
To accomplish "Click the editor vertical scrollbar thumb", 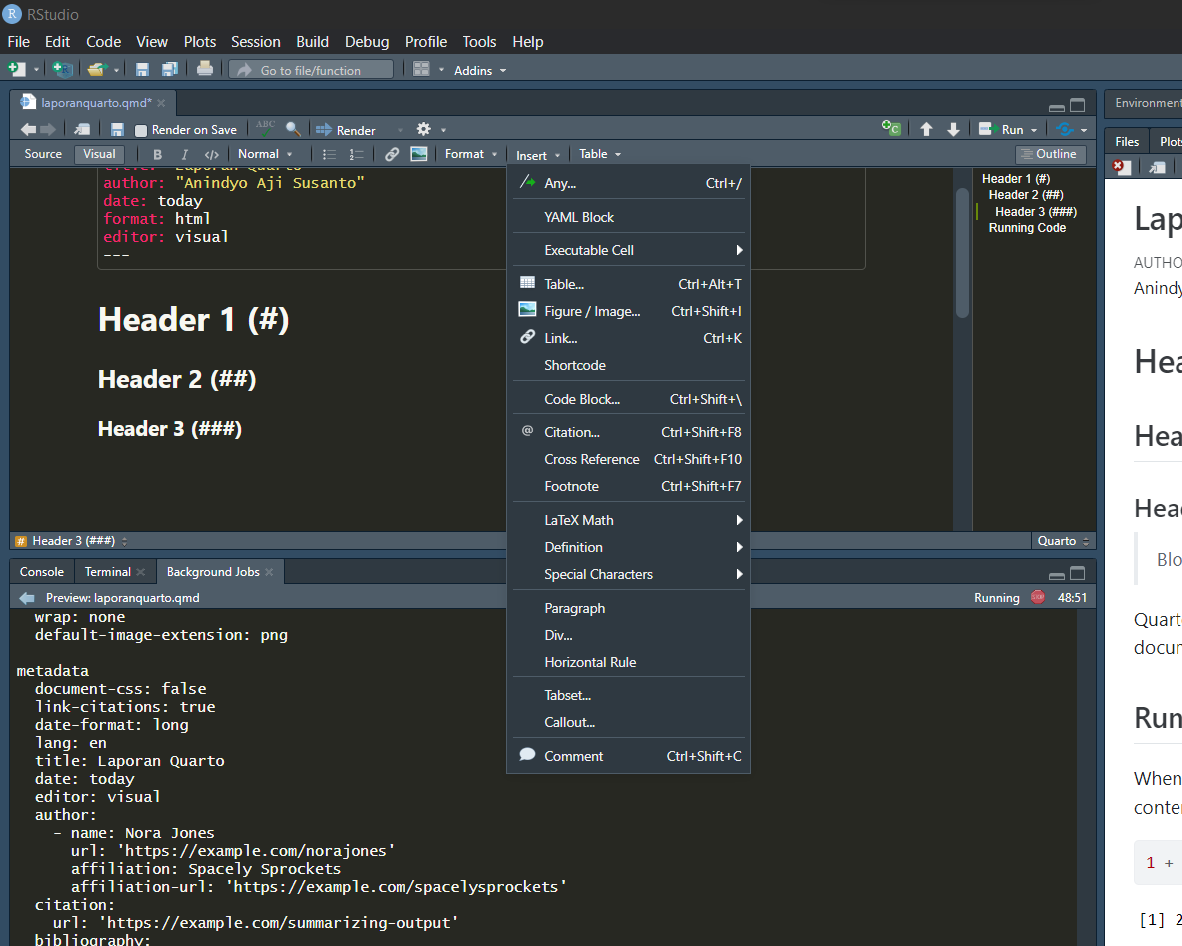I will click(x=962, y=253).
